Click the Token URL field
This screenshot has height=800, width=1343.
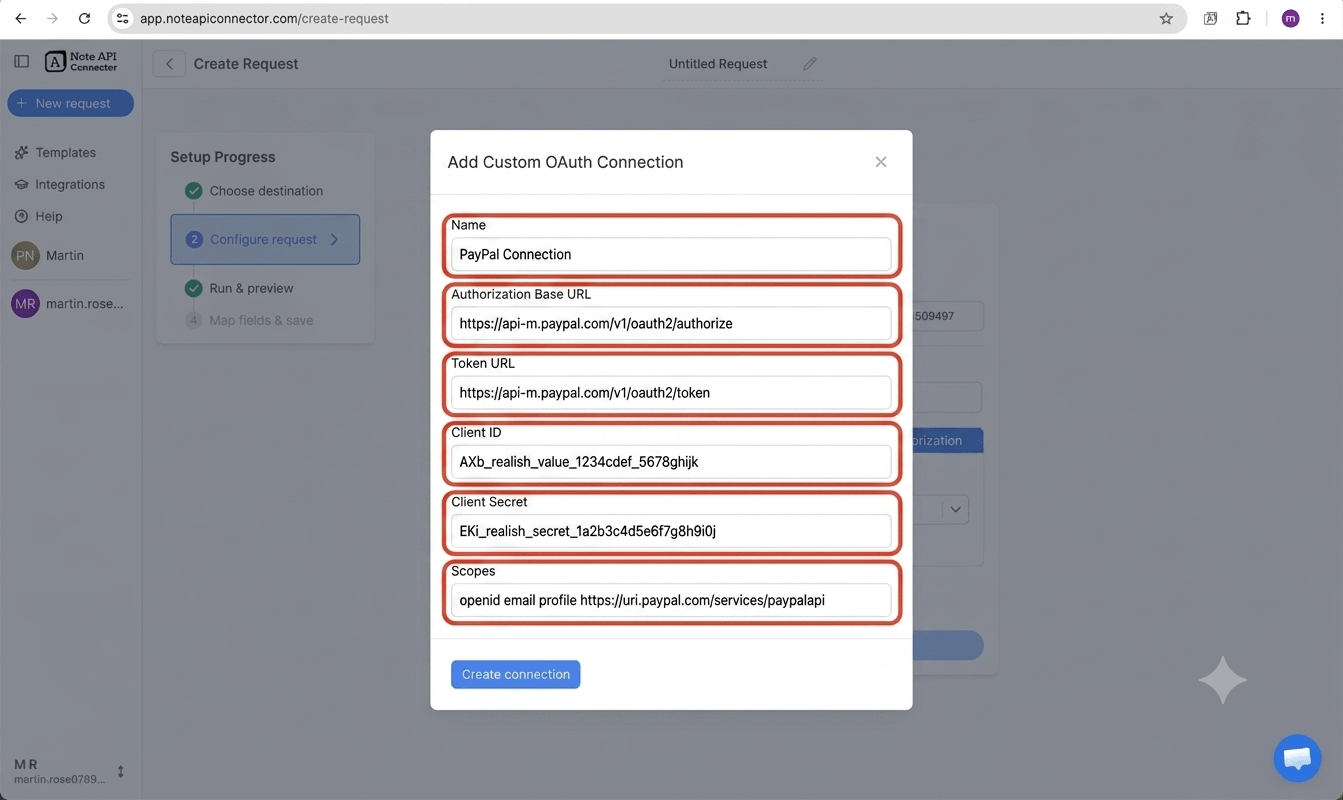671,392
